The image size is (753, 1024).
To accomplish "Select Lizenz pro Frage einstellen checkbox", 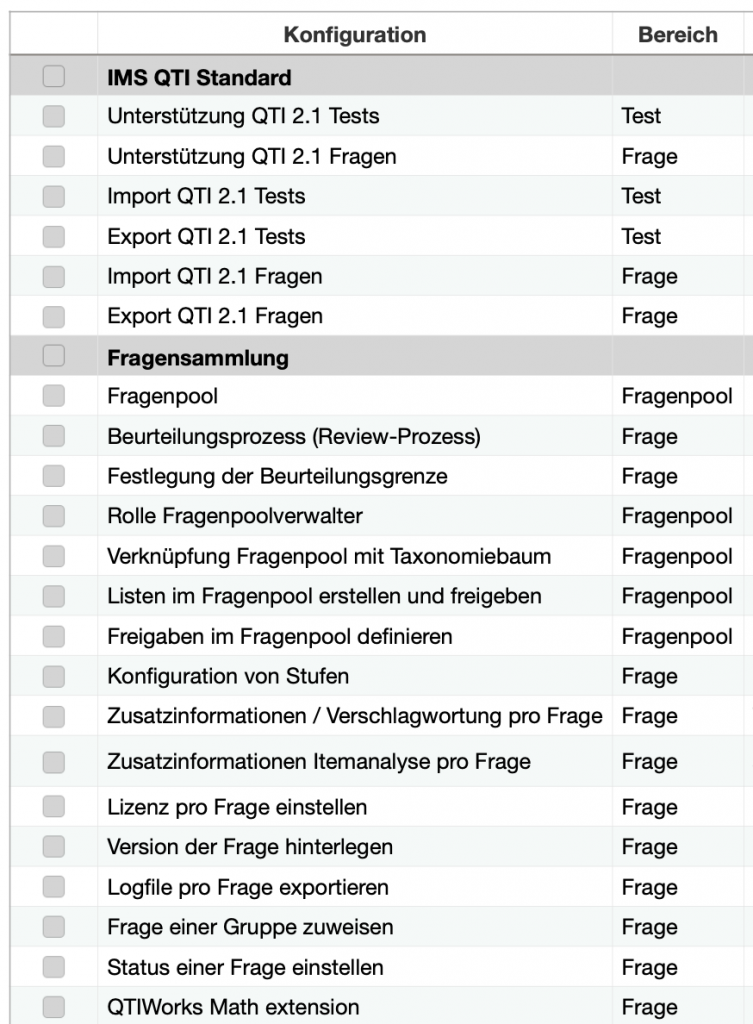I will tap(54, 807).
